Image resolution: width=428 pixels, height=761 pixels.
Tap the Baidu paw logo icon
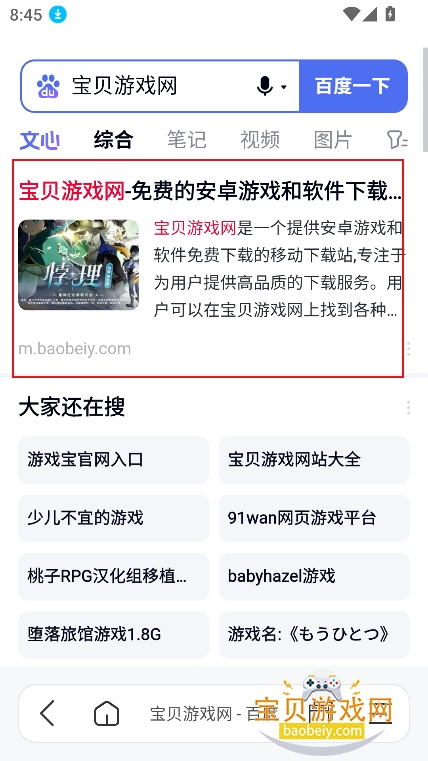(x=48, y=86)
